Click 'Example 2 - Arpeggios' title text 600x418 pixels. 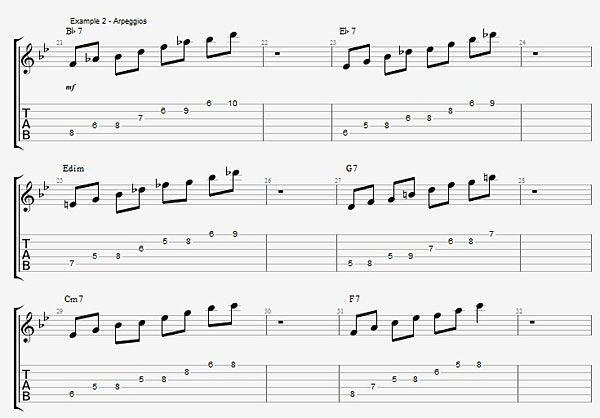(108, 21)
